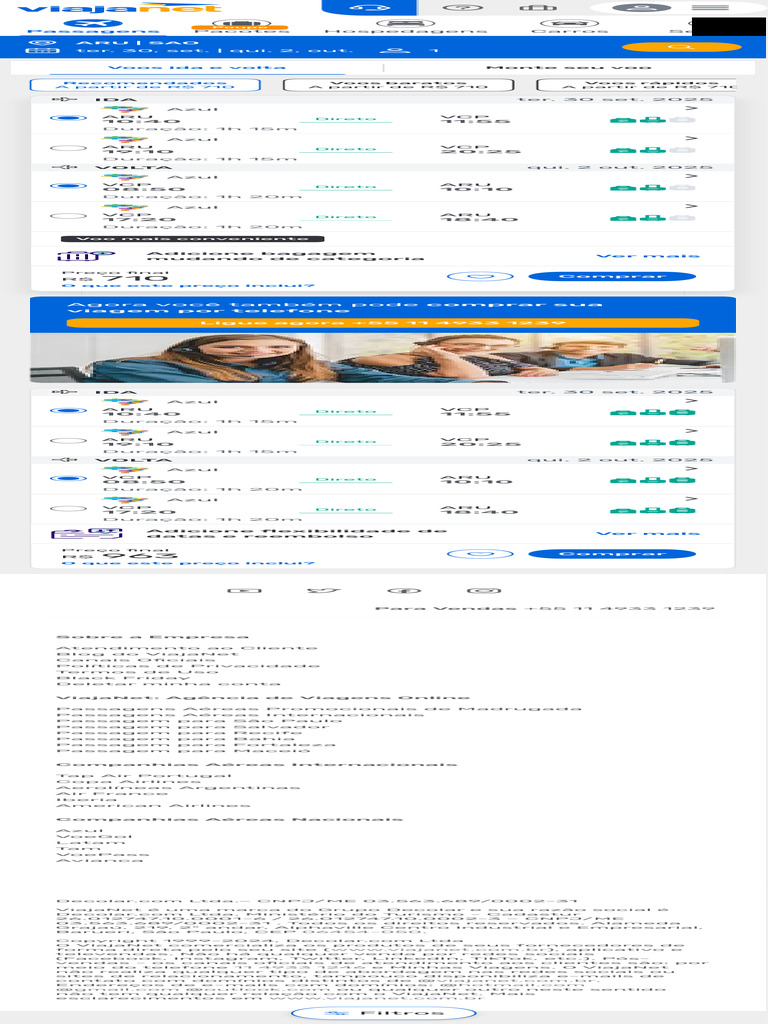
Task: Expand details of 08:50 return in first offer
Action: pos(691,176)
